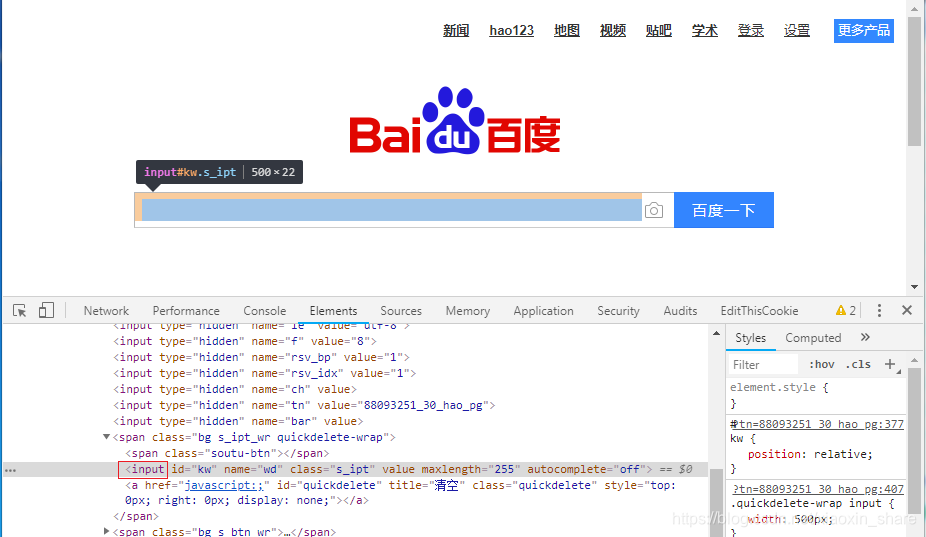Select hidden input name="rsv_idx" row

coord(265,373)
